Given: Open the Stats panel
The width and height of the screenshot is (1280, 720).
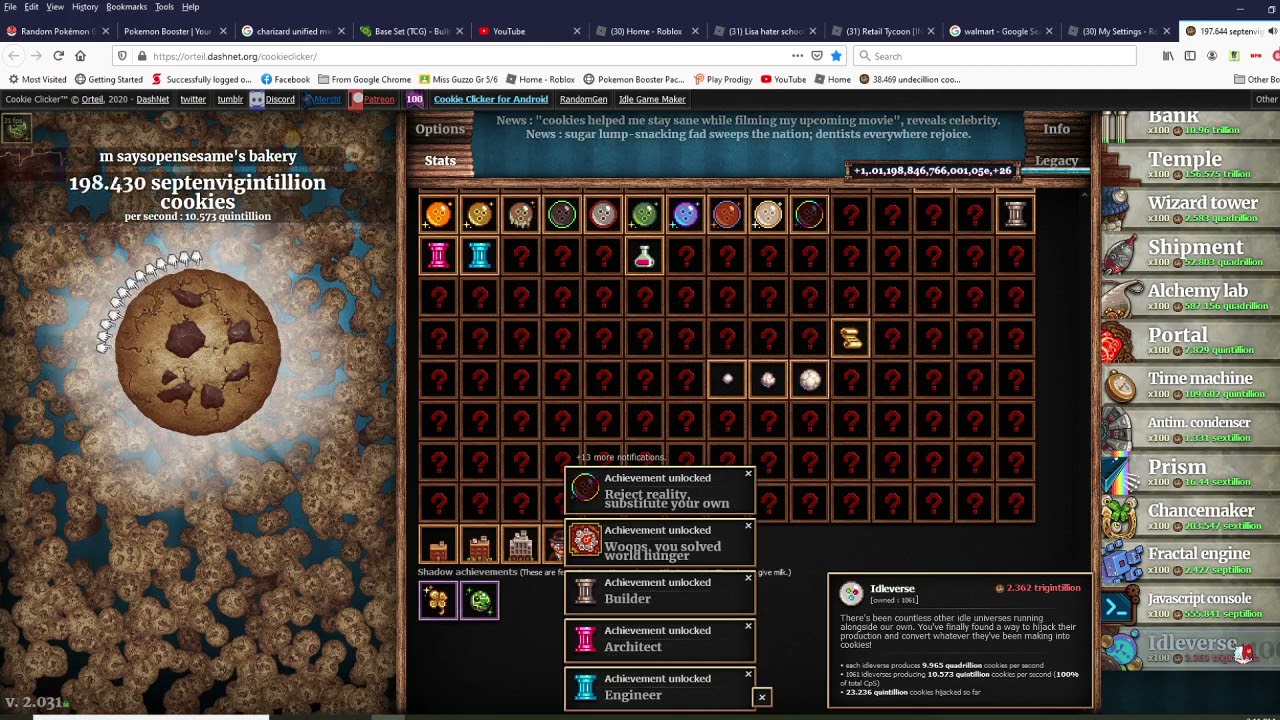Looking at the screenshot, I should pyautogui.click(x=440, y=160).
